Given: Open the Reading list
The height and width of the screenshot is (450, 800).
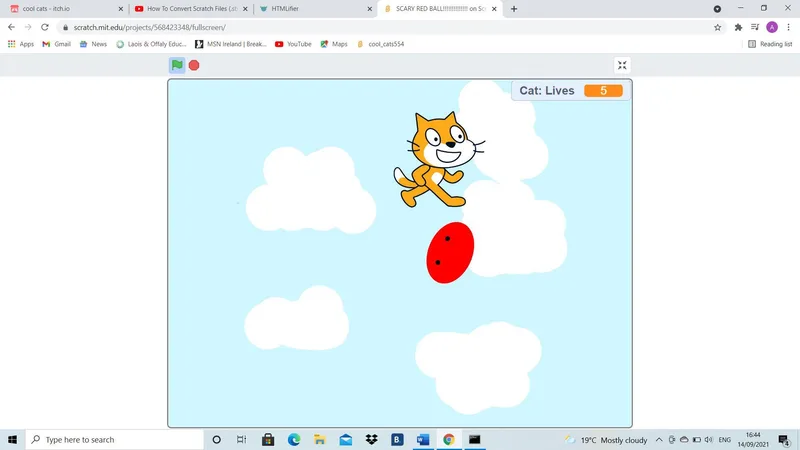Looking at the screenshot, I should pyautogui.click(x=770, y=44).
